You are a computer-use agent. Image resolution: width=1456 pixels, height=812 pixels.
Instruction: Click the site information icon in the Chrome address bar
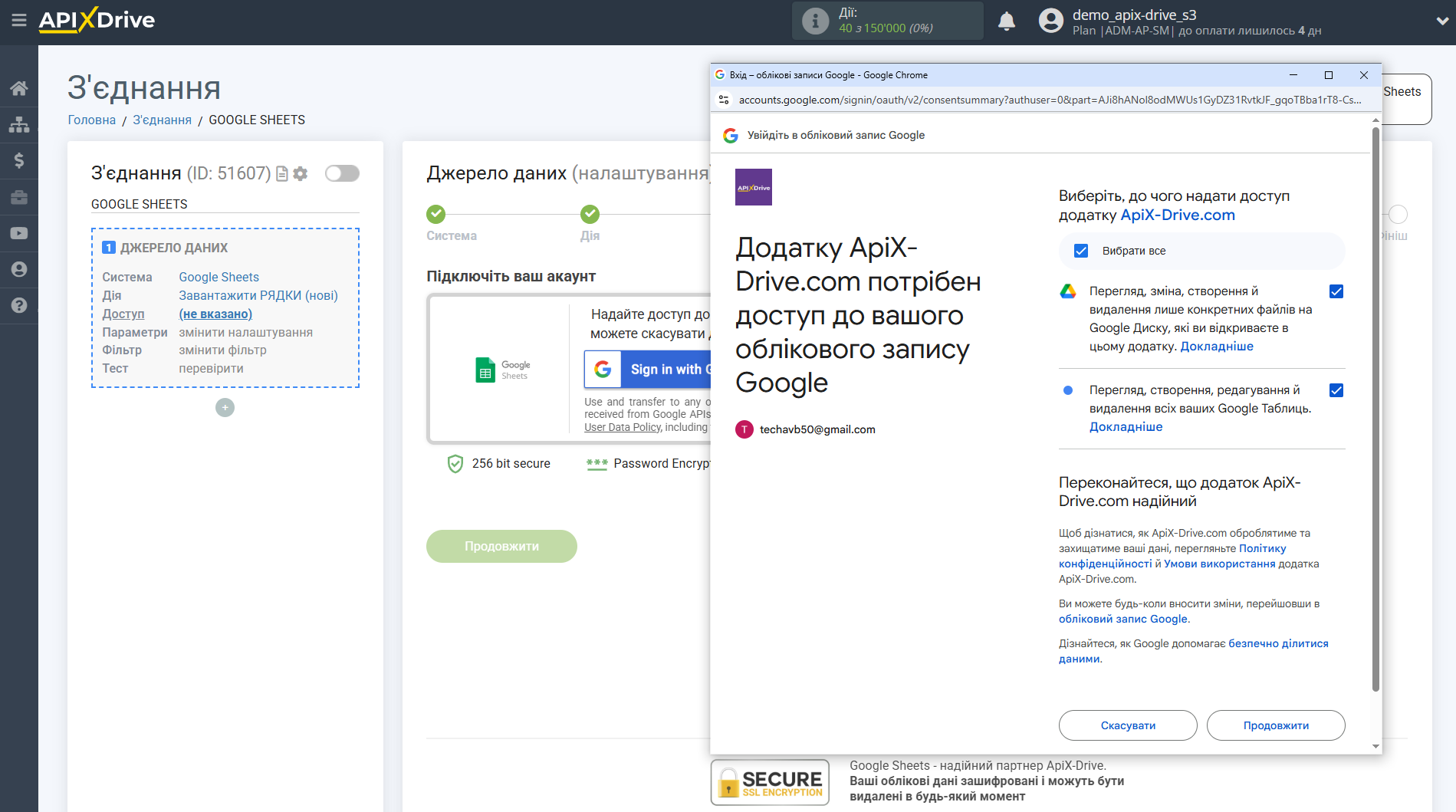pyautogui.click(x=724, y=100)
